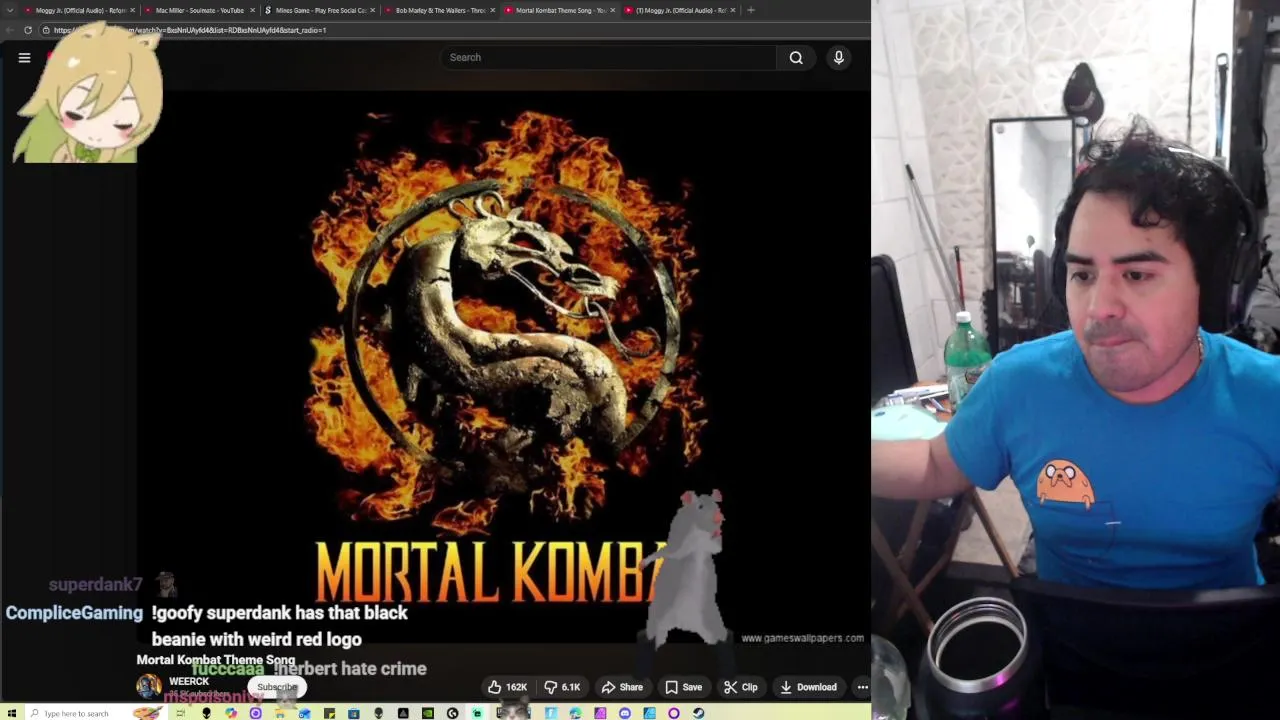Image resolution: width=1280 pixels, height=720 pixels.
Task: Open Steam from the taskbar
Action: click(698, 713)
